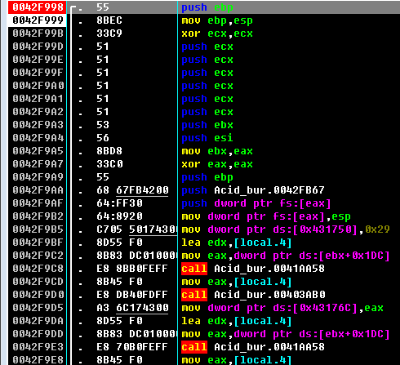The height and width of the screenshot is (365, 400).
Task: Click hex bytes '33C0'
Action: (109, 164)
